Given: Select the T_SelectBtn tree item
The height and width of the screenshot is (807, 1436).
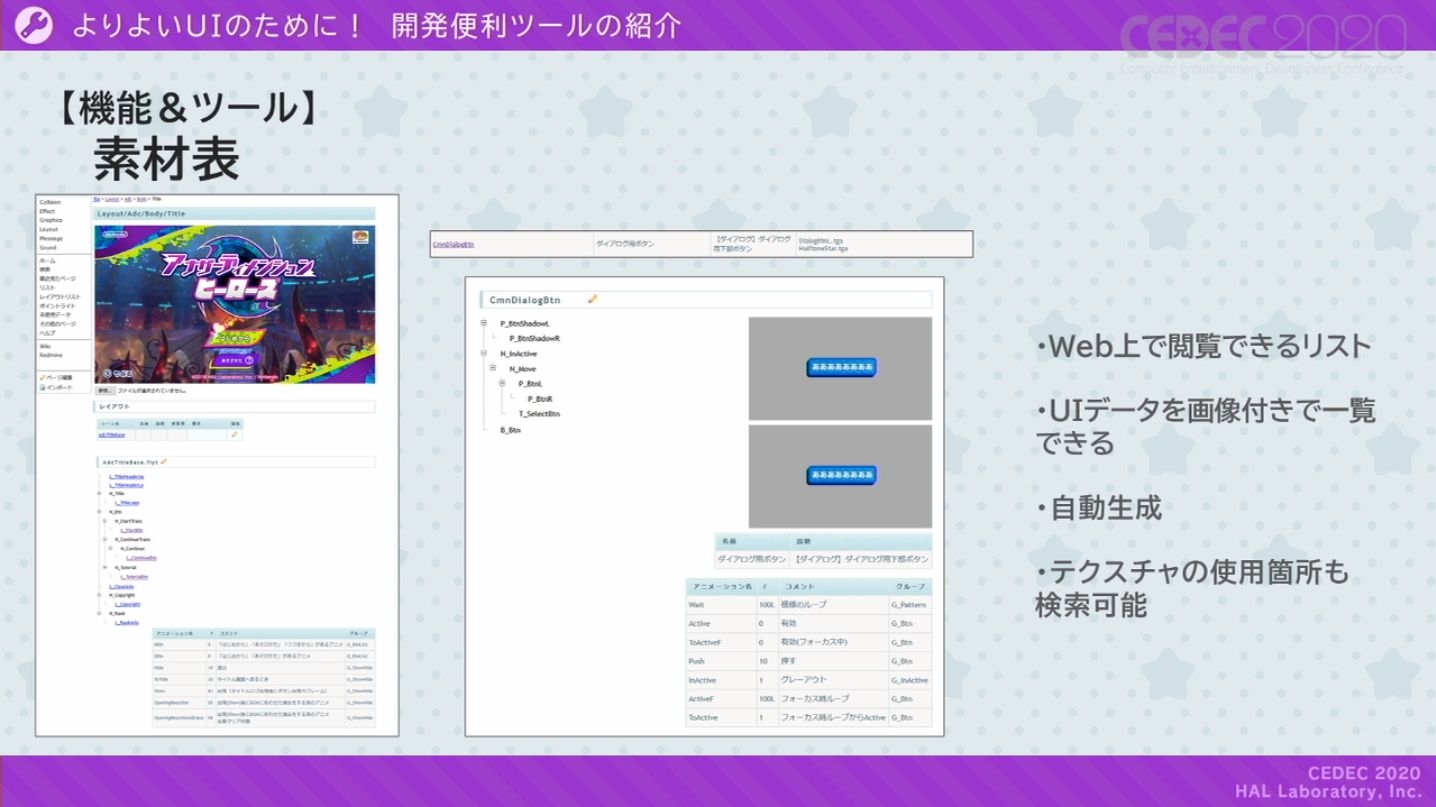Looking at the screenshot, I should (539, 414).
